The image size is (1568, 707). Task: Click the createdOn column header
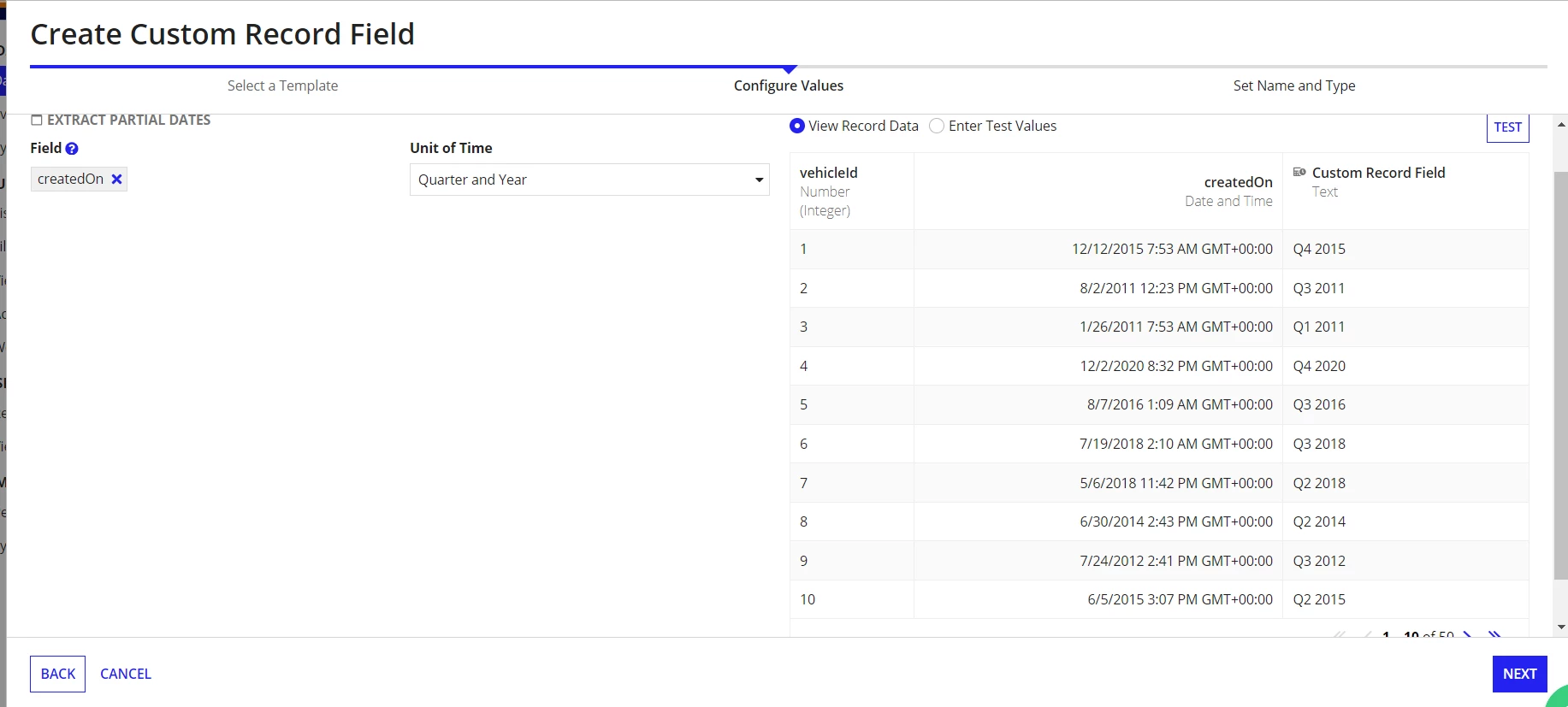[x=1098, y=191]
